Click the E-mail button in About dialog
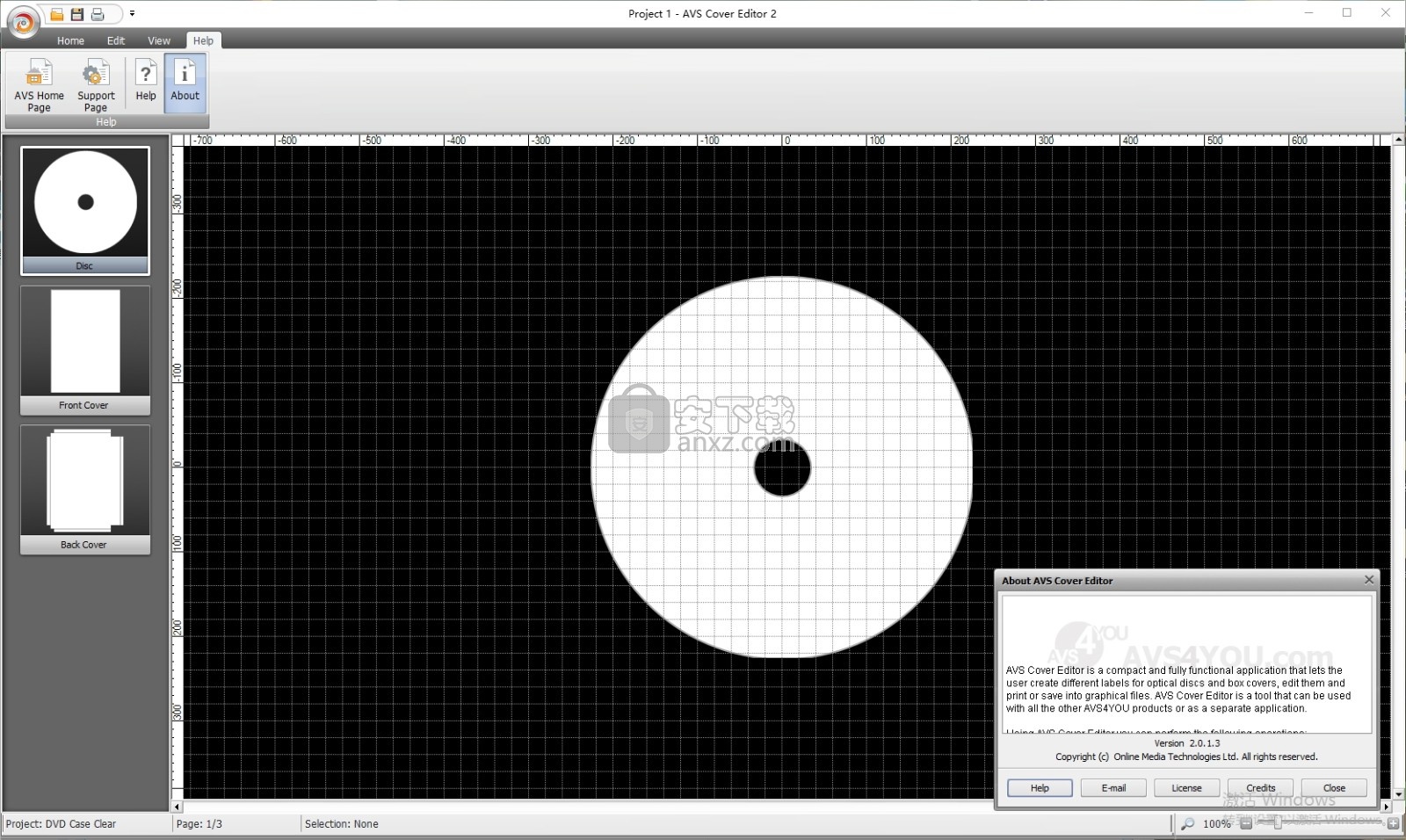Viewport: 1406px width, 840px height. (x=1113, y=788)
